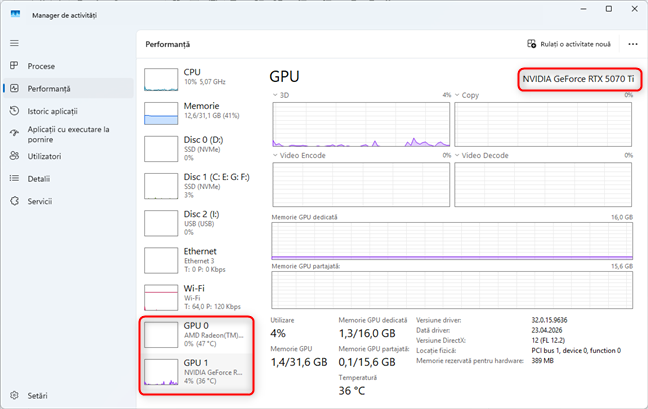Click the 3D usage graph
This screenshot has height=409, width=648.
click(x=361, y=124)
